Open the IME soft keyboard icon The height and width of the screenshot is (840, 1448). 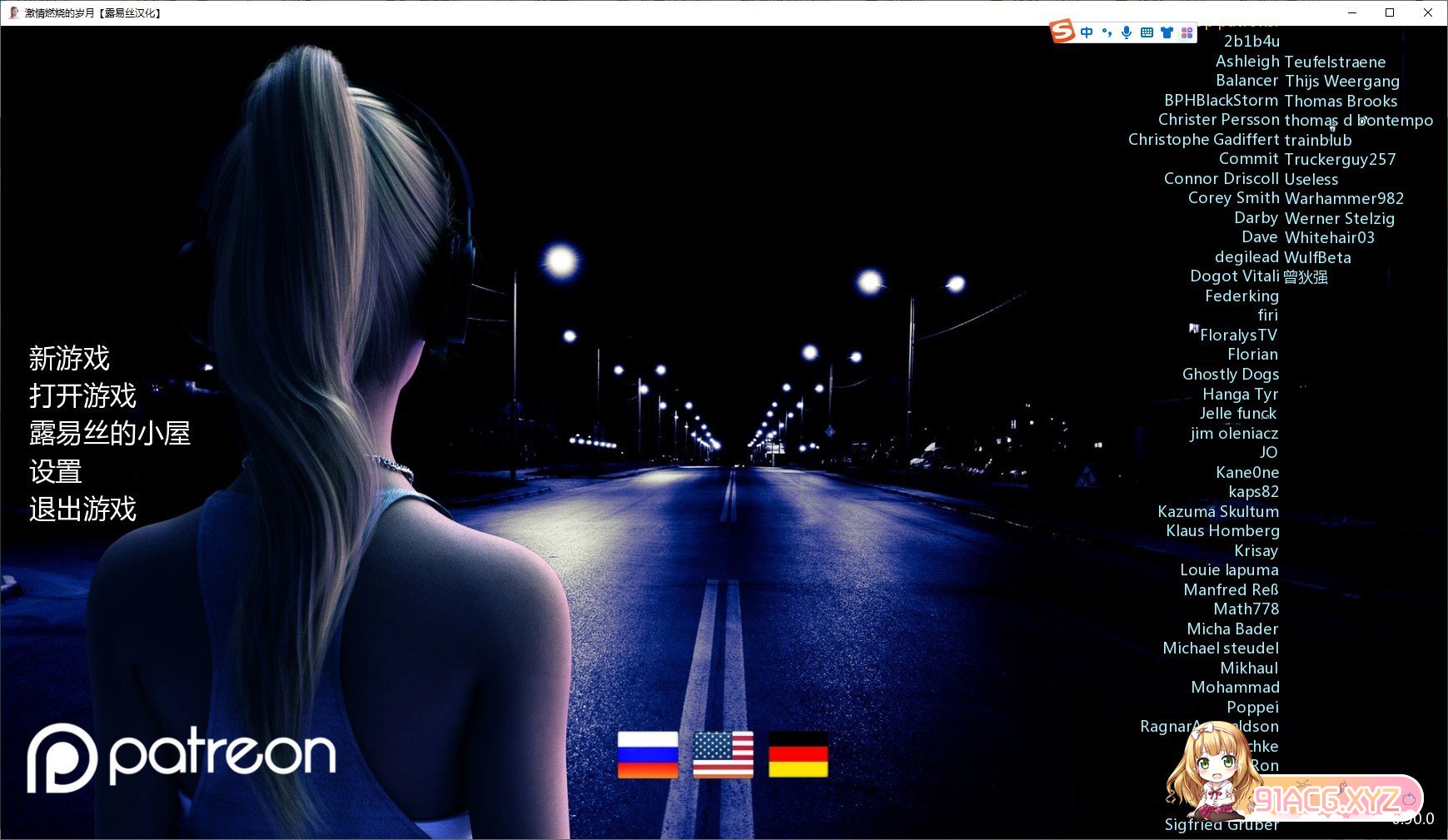pyautogui.click(x=1147, y=32)
